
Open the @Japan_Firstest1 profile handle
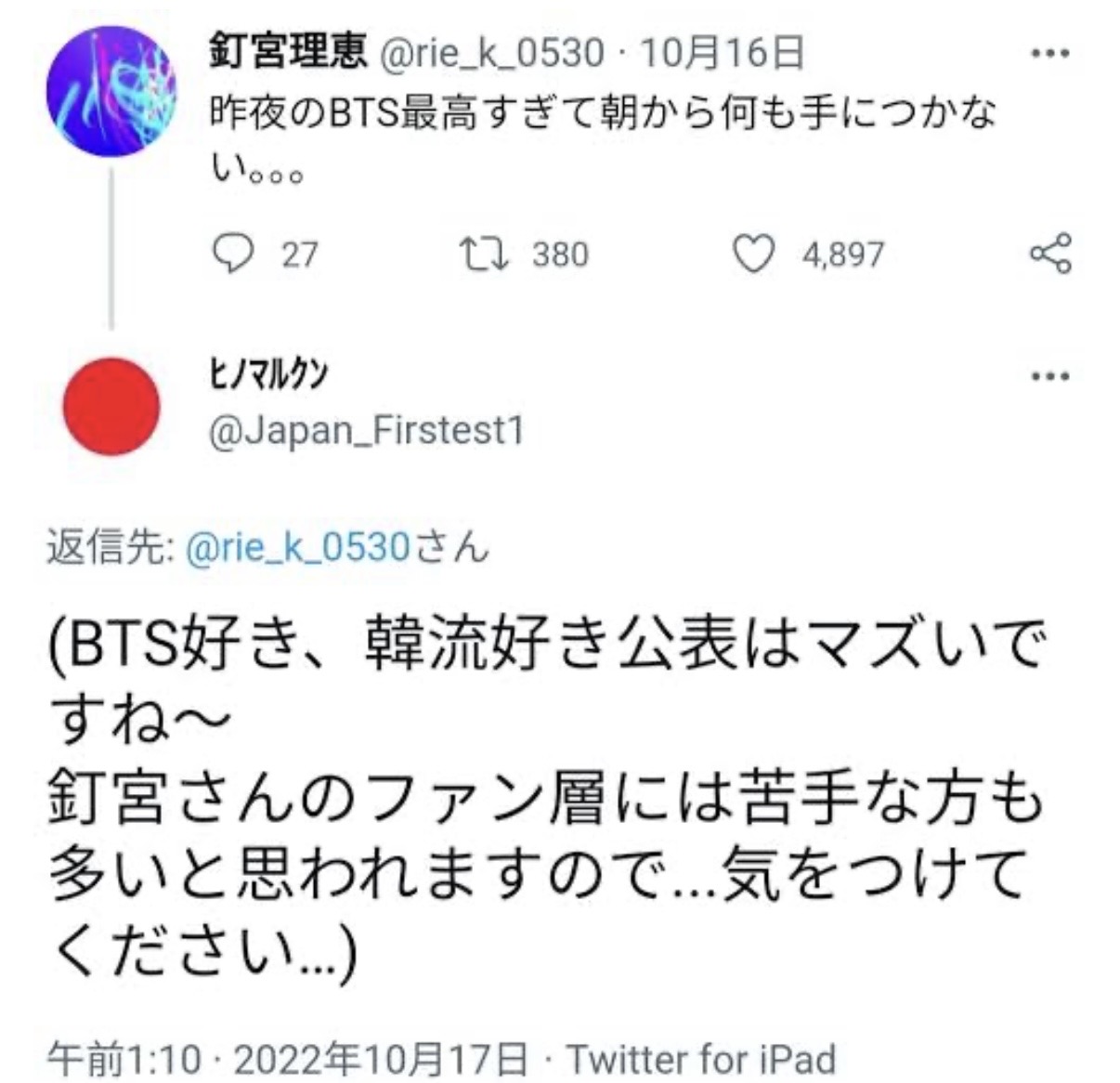[367, 431]
